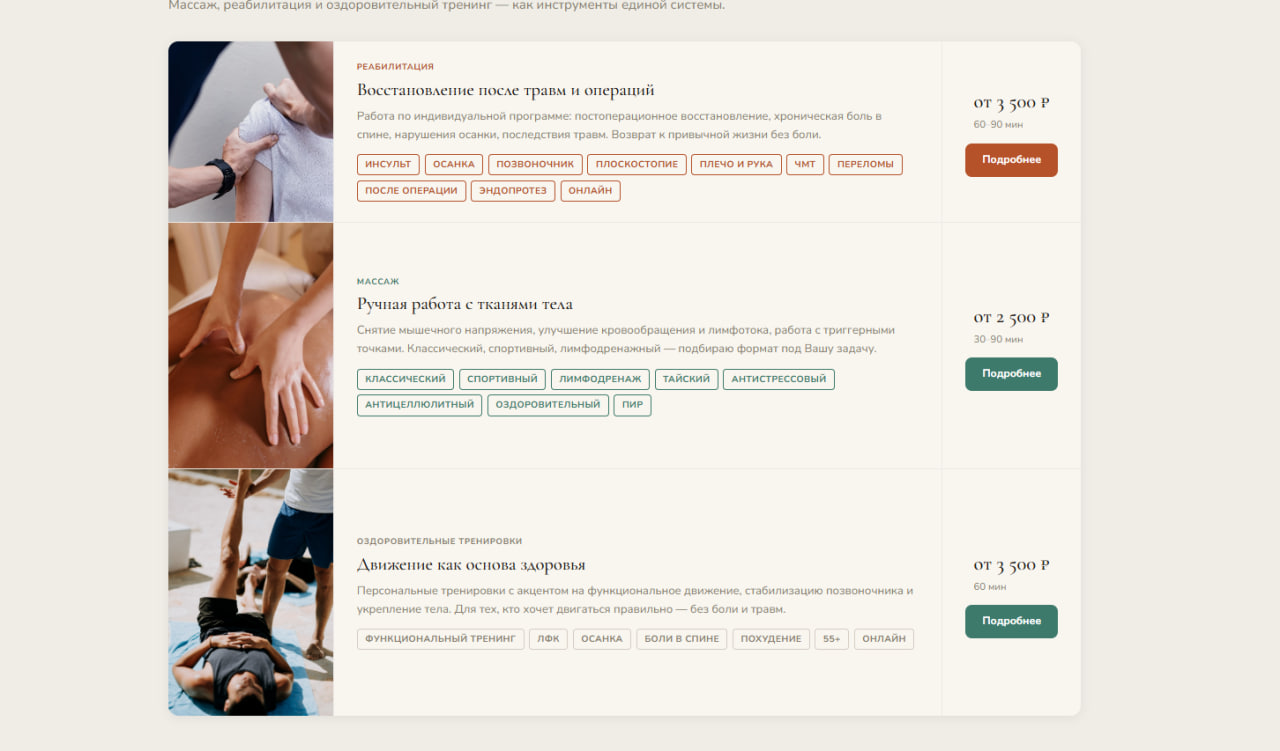
Task: Click heading Движение как основа здоровья
Action: pyautogui.click(x=471, y=565)
